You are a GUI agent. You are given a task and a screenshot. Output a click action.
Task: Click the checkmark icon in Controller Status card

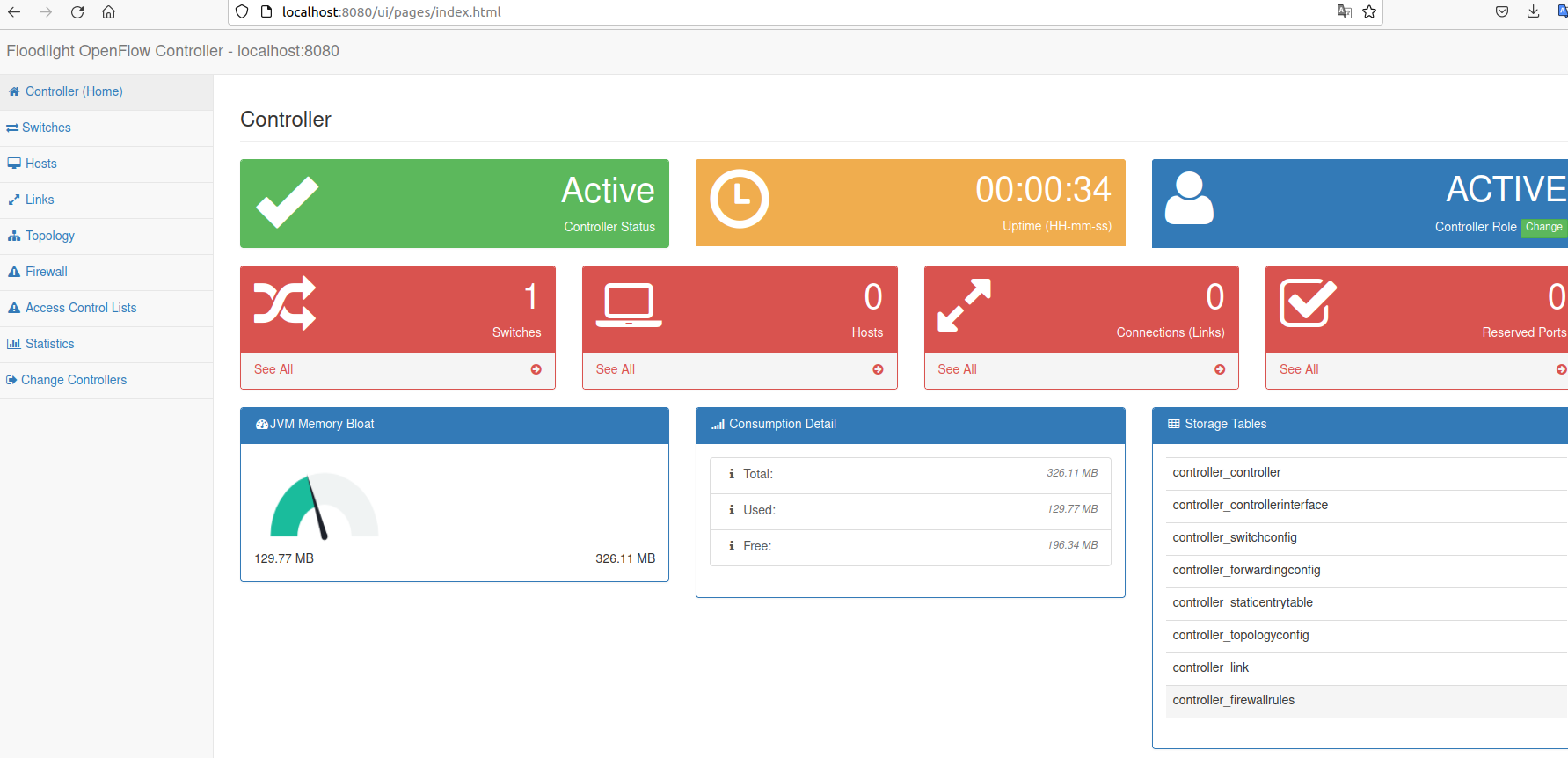[288, 202]
